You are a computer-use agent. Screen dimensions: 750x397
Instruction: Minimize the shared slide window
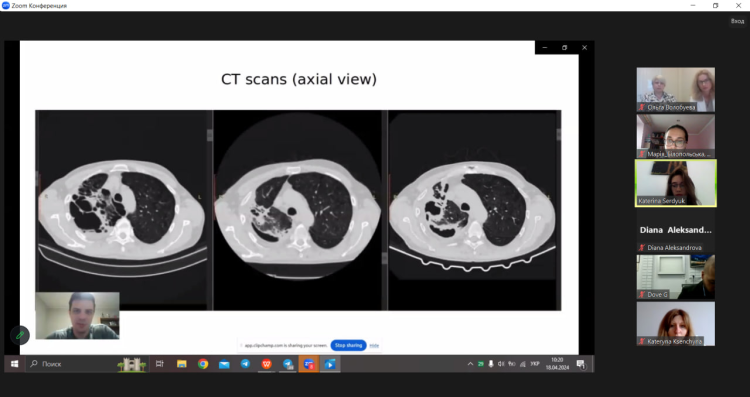tap(544, 47)
